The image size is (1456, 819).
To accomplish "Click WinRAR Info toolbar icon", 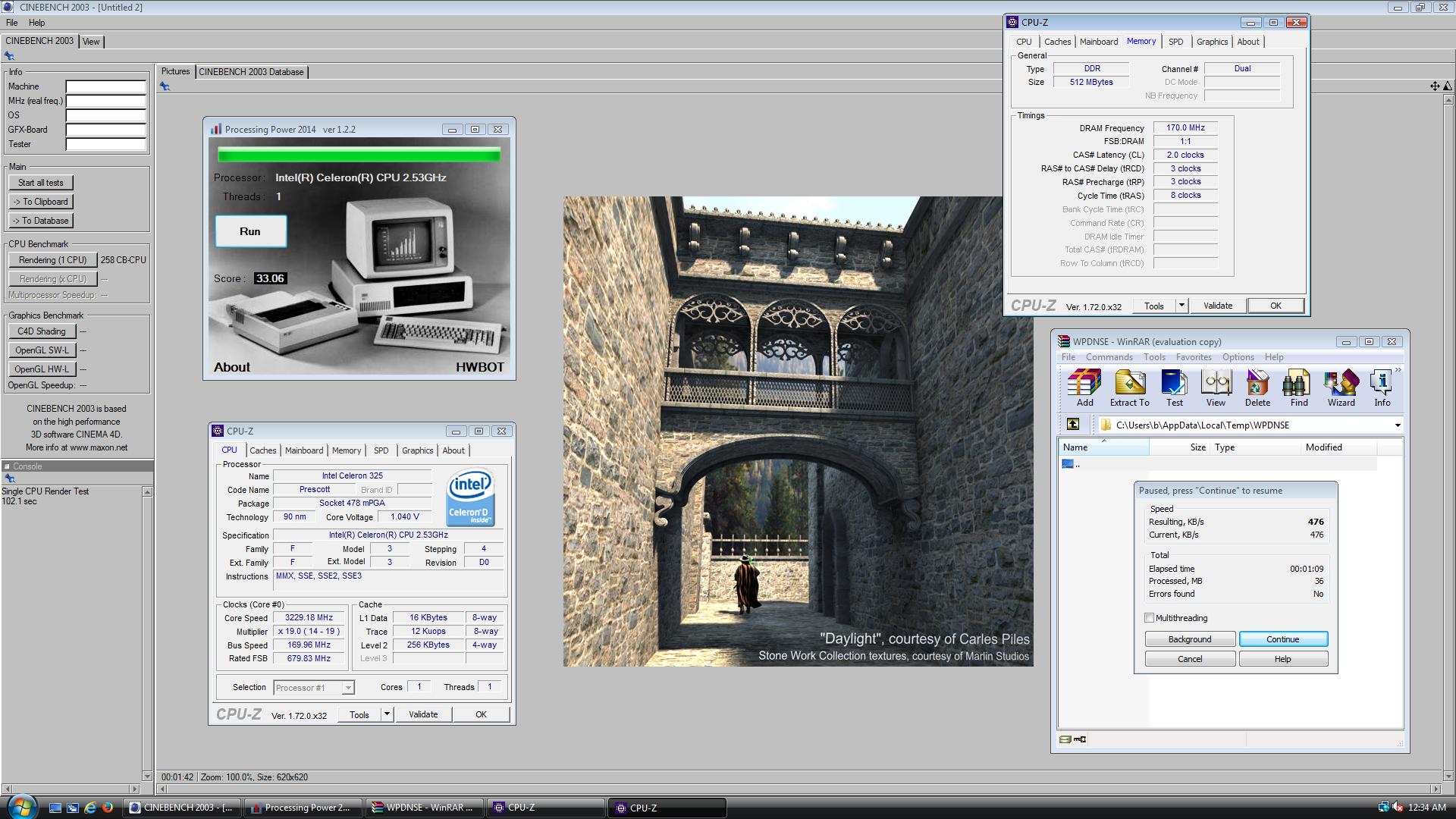I will 1382,388.
